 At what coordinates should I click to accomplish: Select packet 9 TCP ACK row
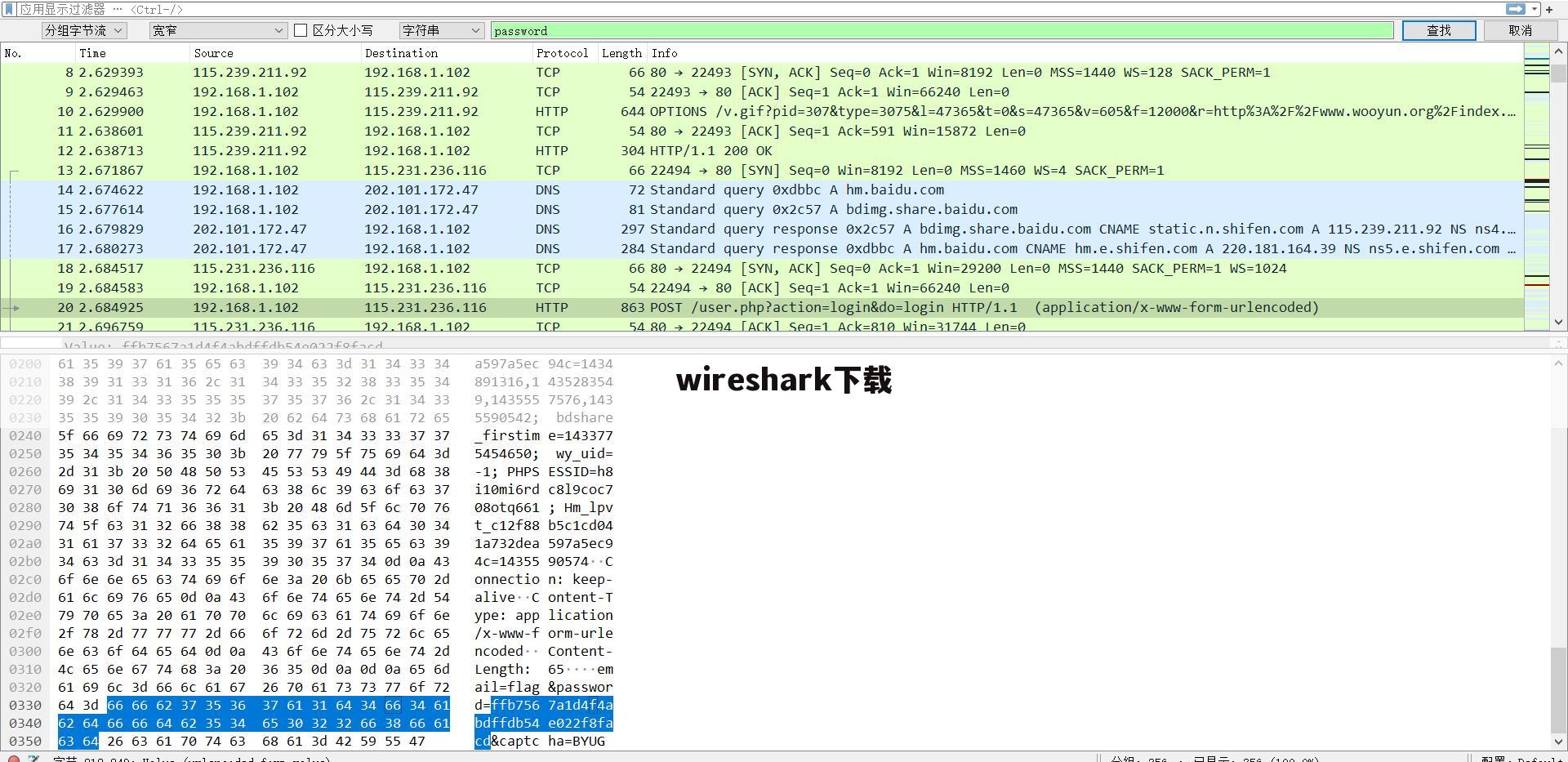[x=762, y=91]
